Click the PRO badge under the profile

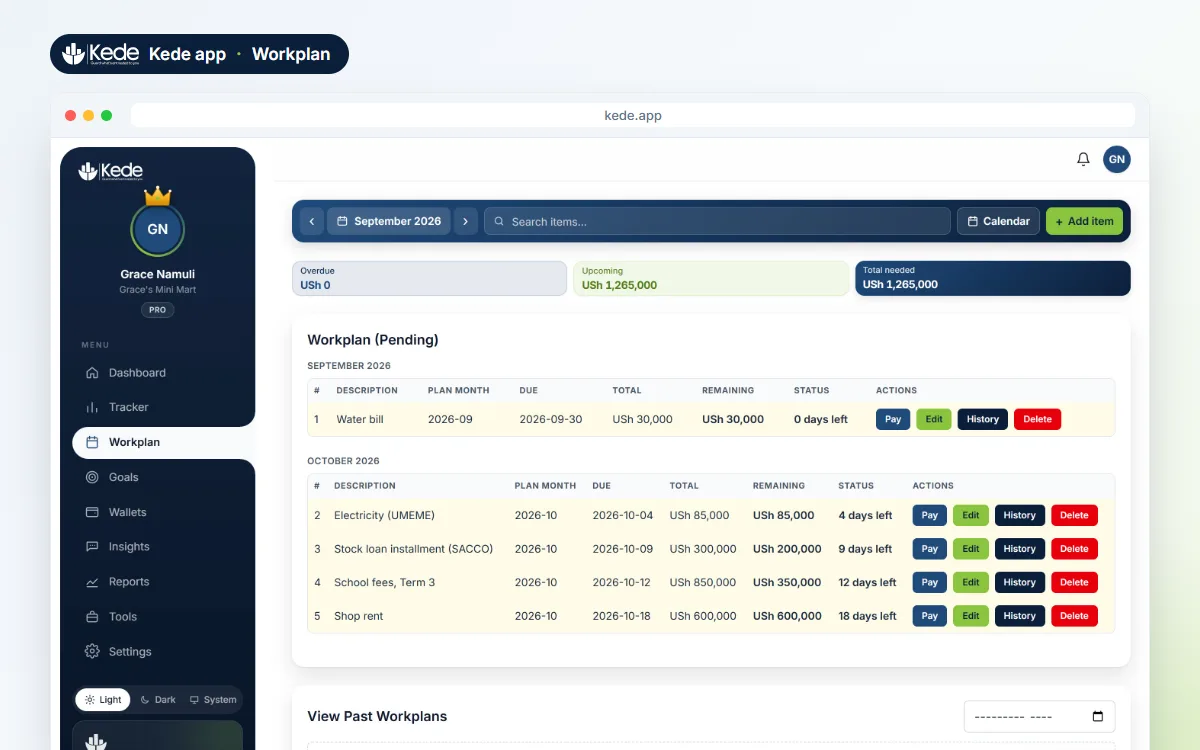pyautogui.click(x=157, y=310)
